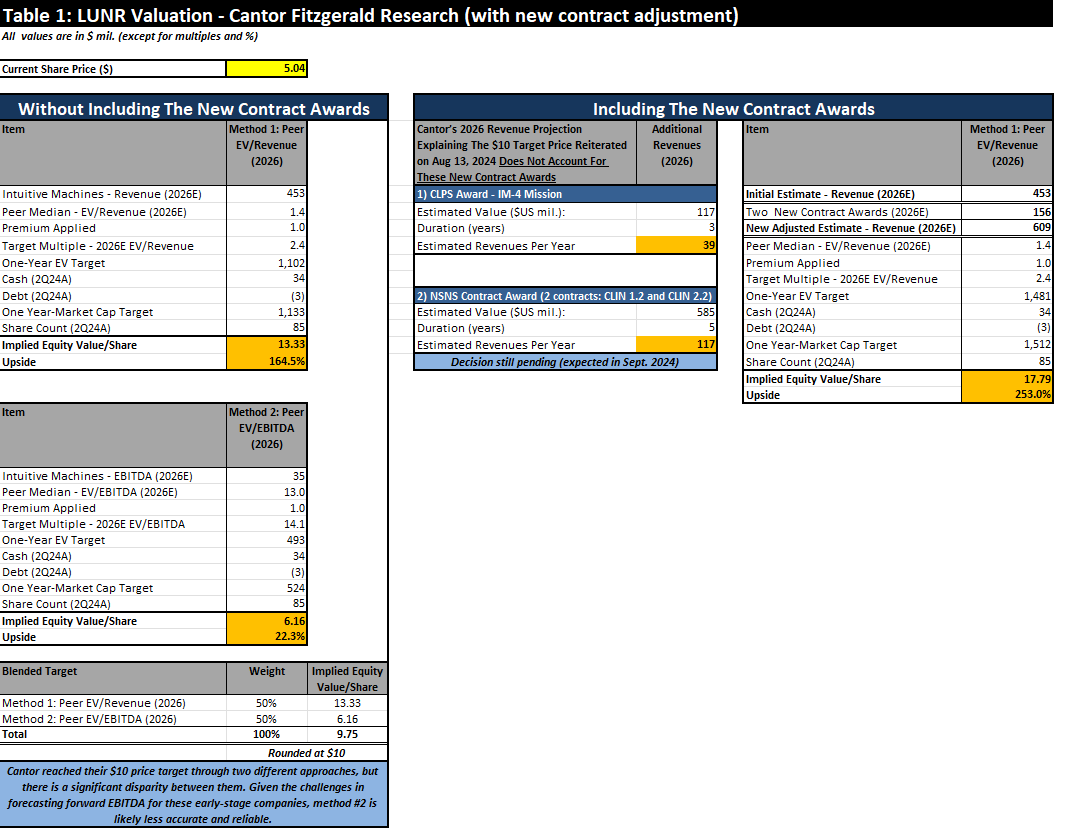The height and width of the screenshot is (828, 1068).
Task: Select the blended Total value 9.75
Action: coord(347,734)
